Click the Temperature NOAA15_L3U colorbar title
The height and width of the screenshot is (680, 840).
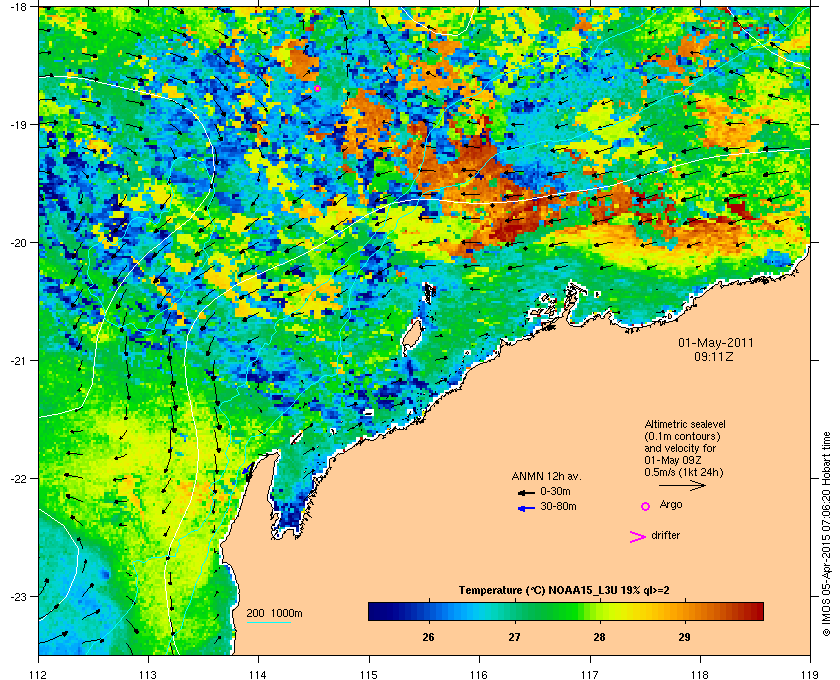pos(564,591)
